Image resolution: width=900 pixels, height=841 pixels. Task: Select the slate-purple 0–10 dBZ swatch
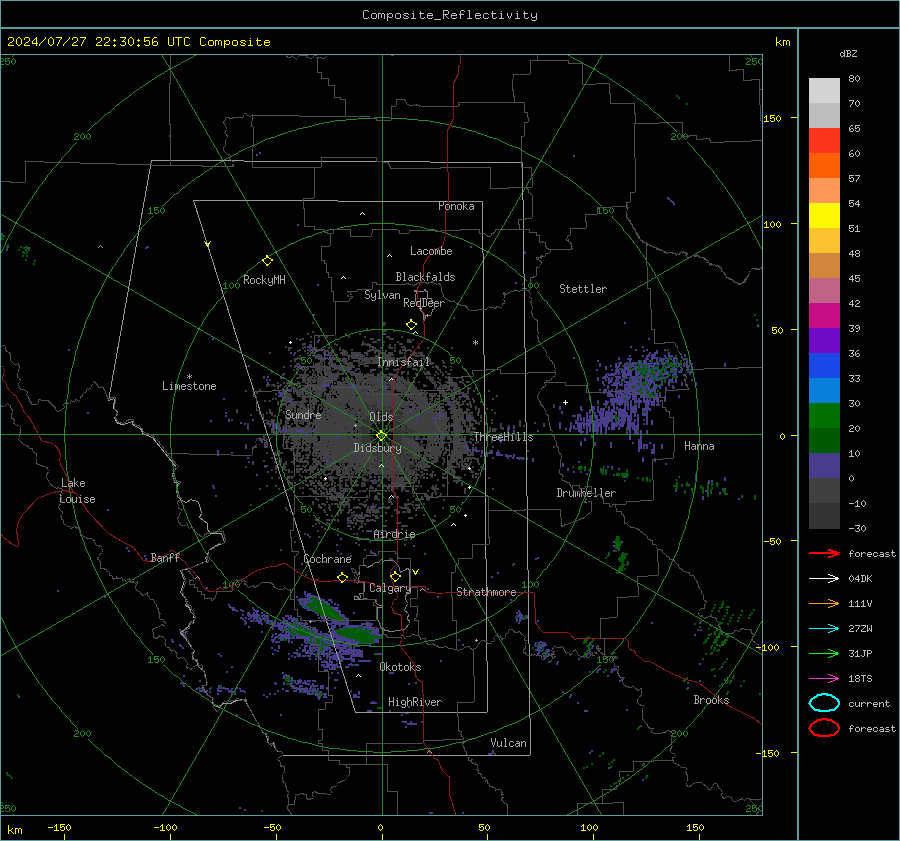tap(824, 465)
